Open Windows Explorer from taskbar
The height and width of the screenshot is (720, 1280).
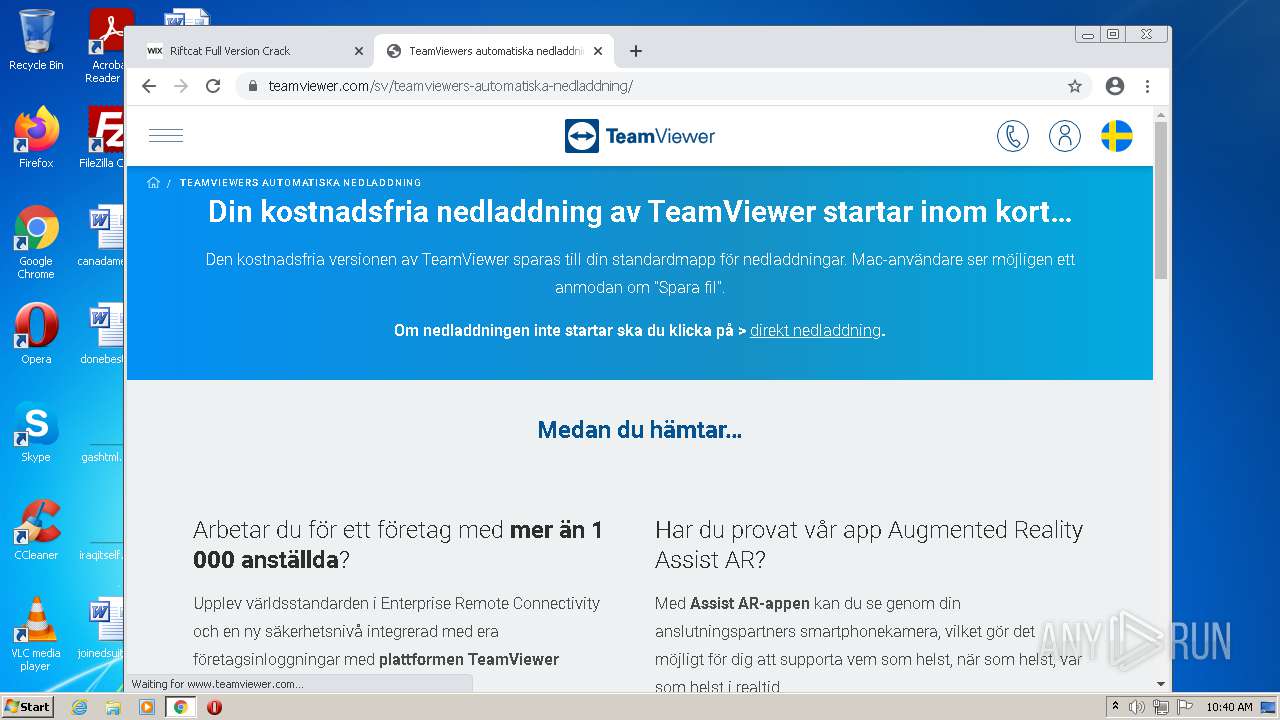pyautogui.click(x=113, y=707)
